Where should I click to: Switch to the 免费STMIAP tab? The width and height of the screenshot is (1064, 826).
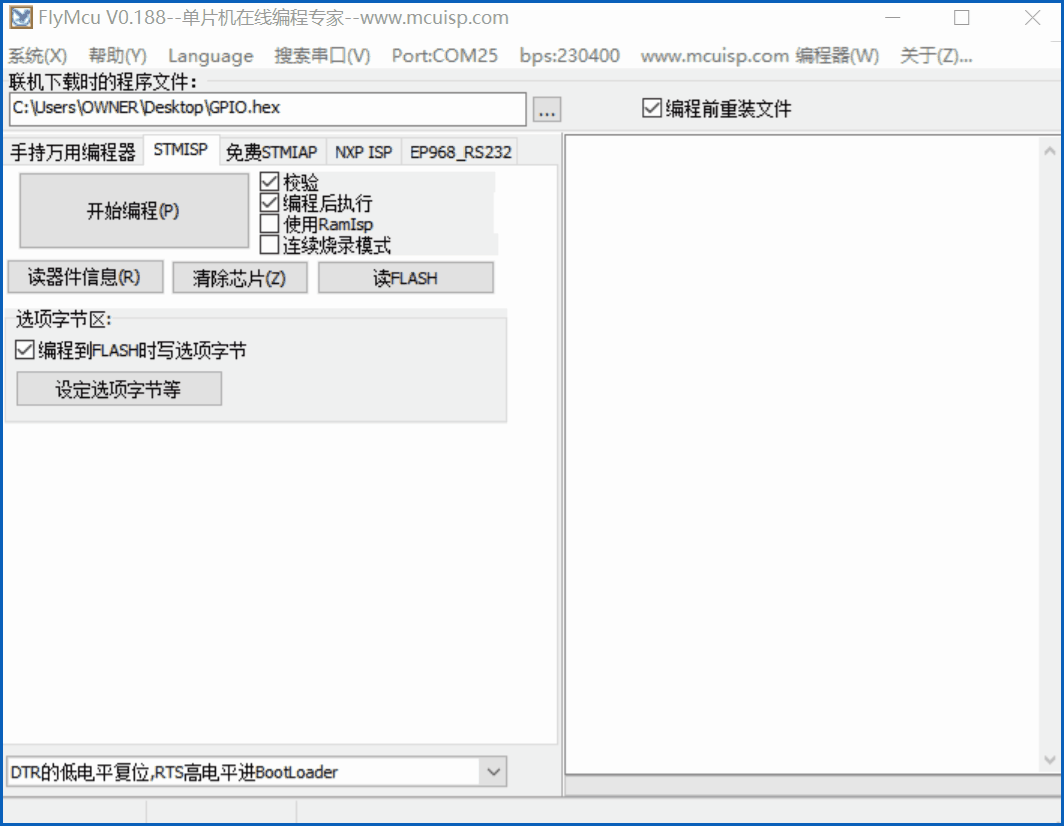[x=272, y=151]
